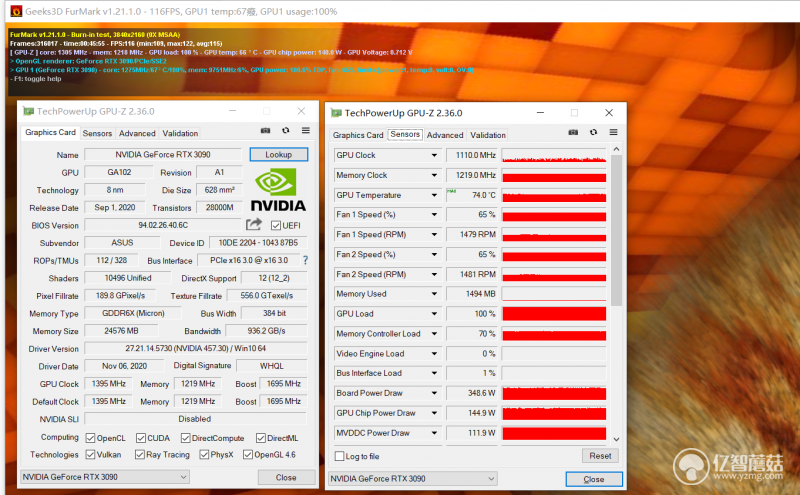Click Close button in left GPU-Z window

point(286,477)
